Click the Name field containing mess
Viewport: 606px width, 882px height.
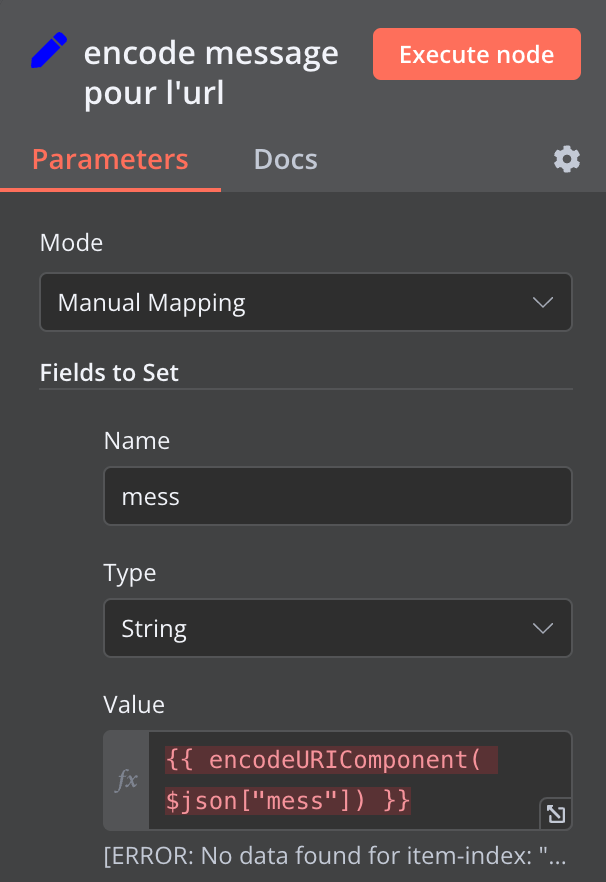pyautogui.click(x=337, y=496)
